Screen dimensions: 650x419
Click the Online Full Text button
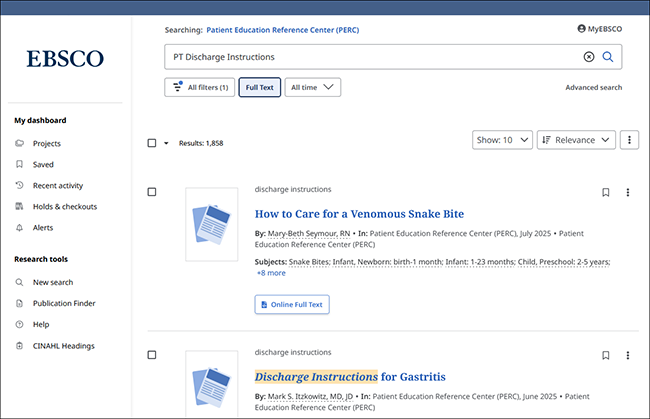[x=292, y=305]
